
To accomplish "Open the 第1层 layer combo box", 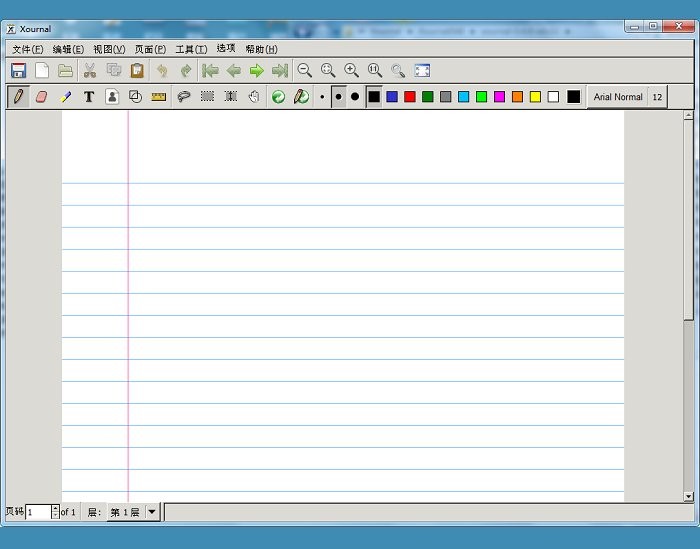I will point(125,512).
